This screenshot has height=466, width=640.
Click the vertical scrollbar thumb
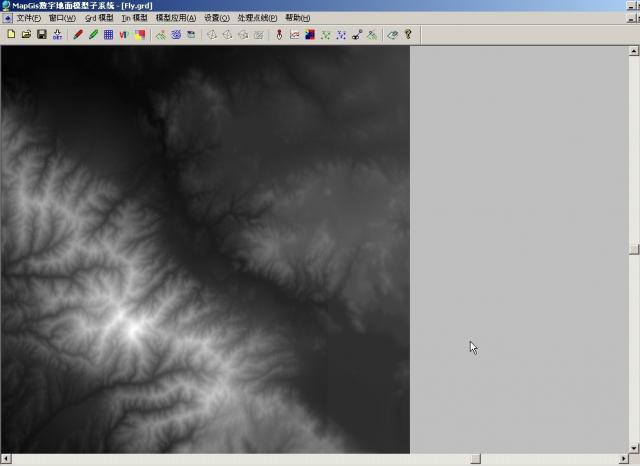click(x=634, y=249)
